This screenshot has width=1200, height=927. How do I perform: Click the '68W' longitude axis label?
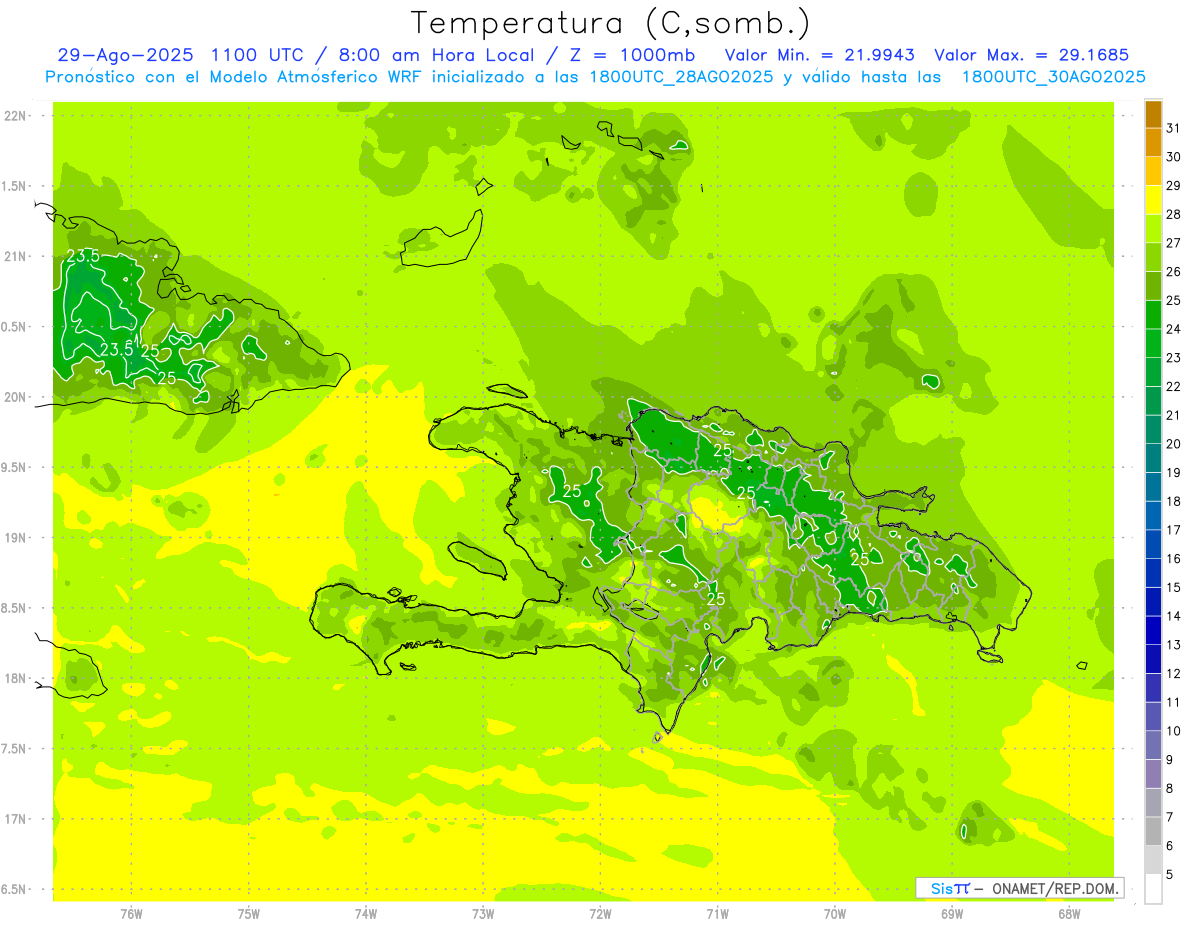(1069, 914)
